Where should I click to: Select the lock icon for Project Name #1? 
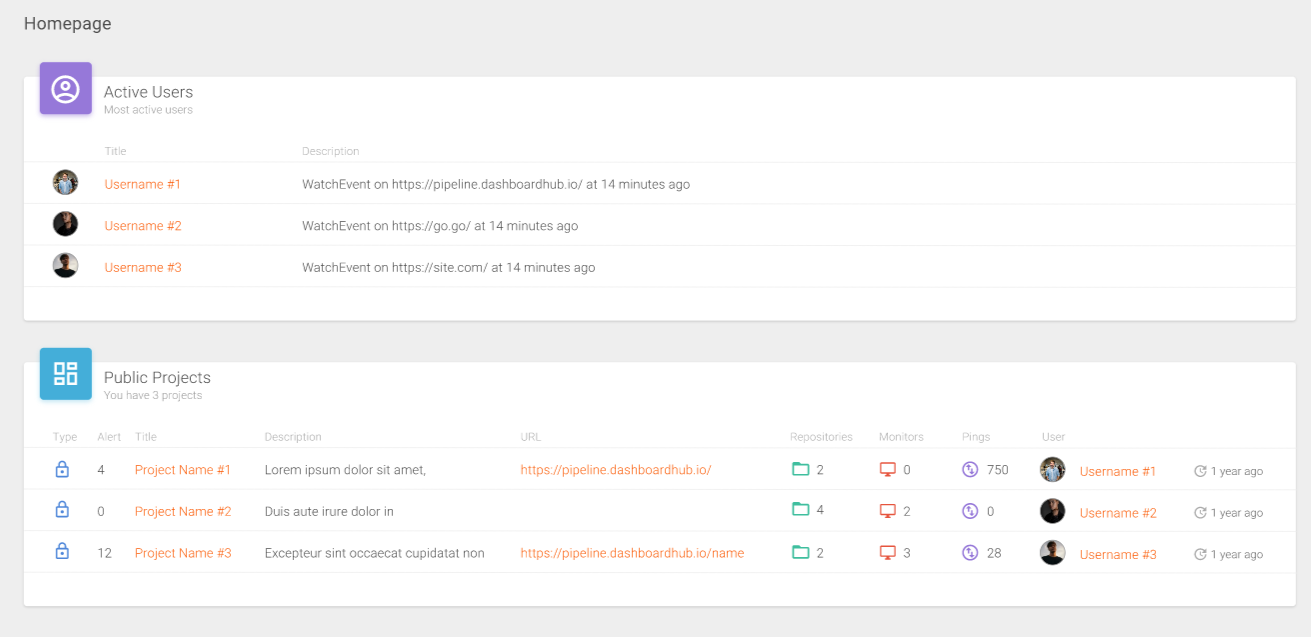(62, 469)
